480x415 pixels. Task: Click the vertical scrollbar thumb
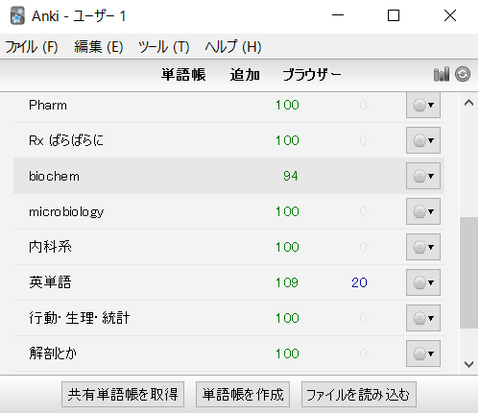(469, 273)
